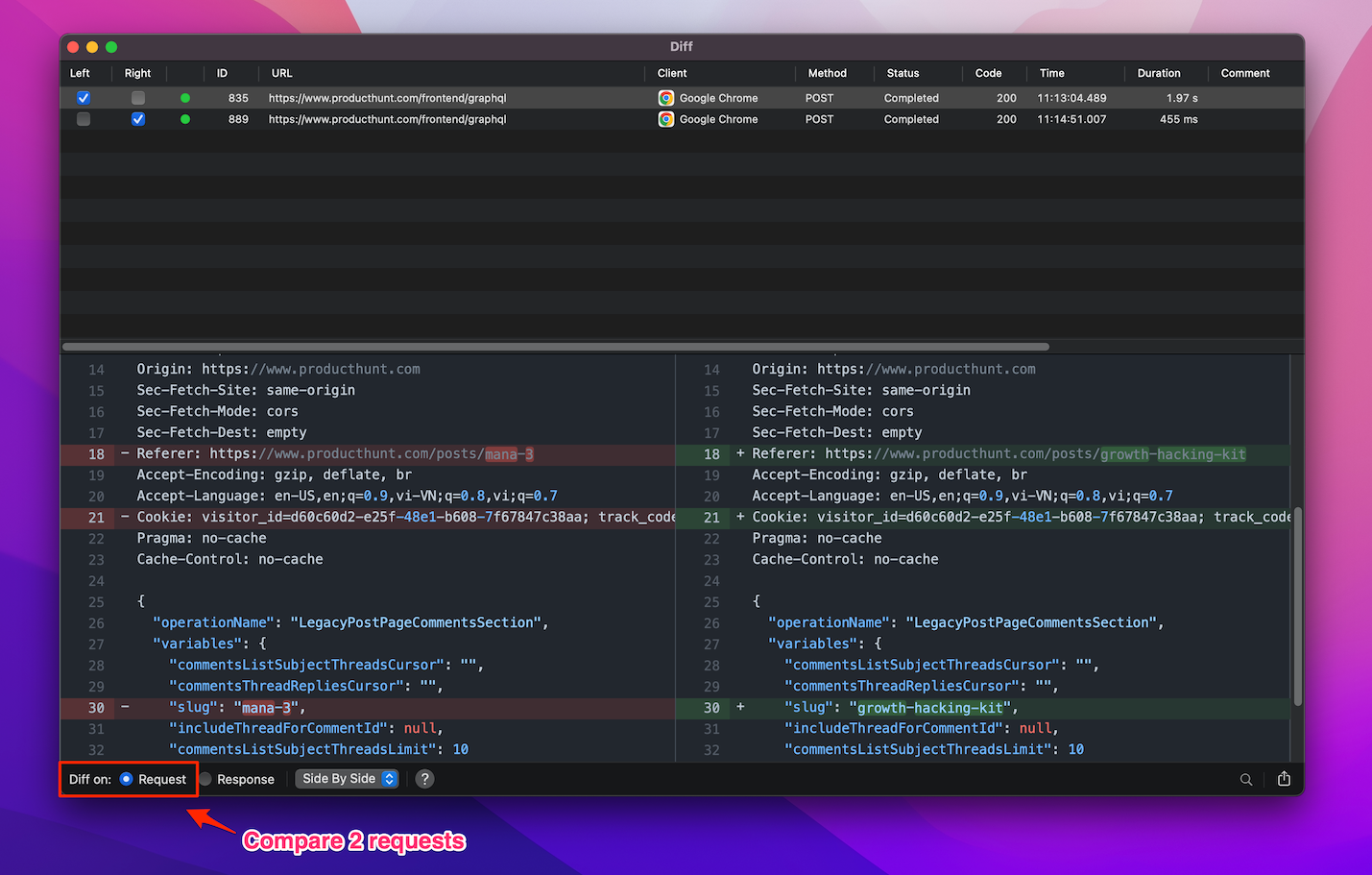Viewport: 1372px width, 875px height.
Task: Click the left commentsListSubjectThreadsLimit line
Action: [x=319, y=750]
